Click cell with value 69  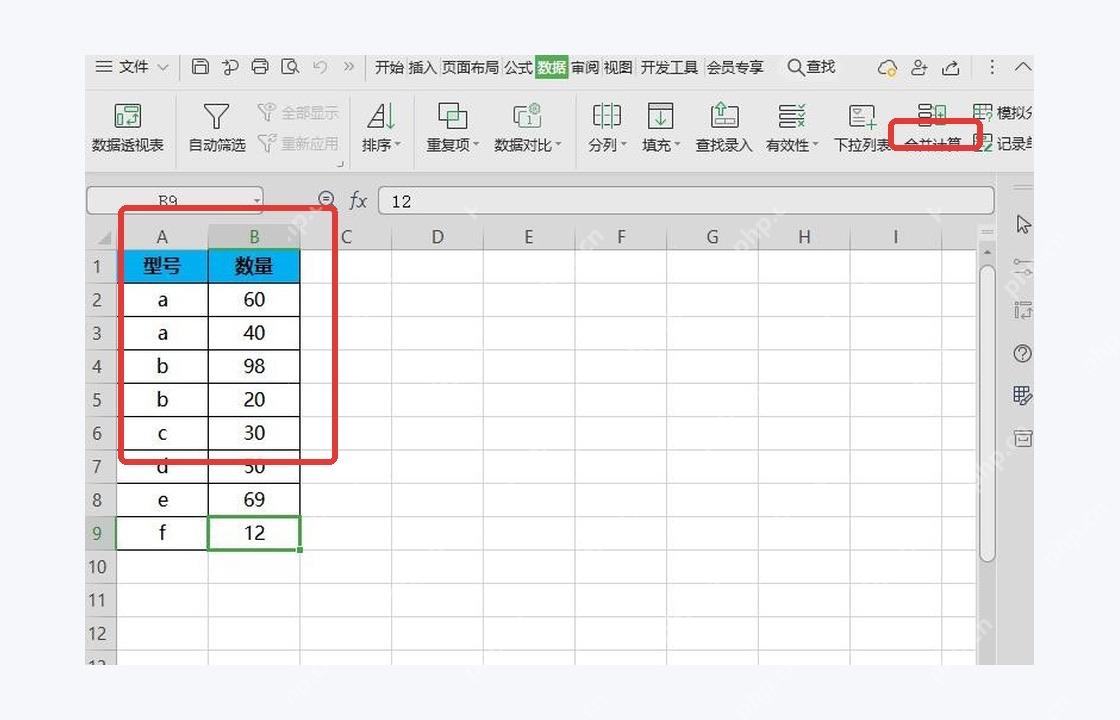[x=254, y=500]
